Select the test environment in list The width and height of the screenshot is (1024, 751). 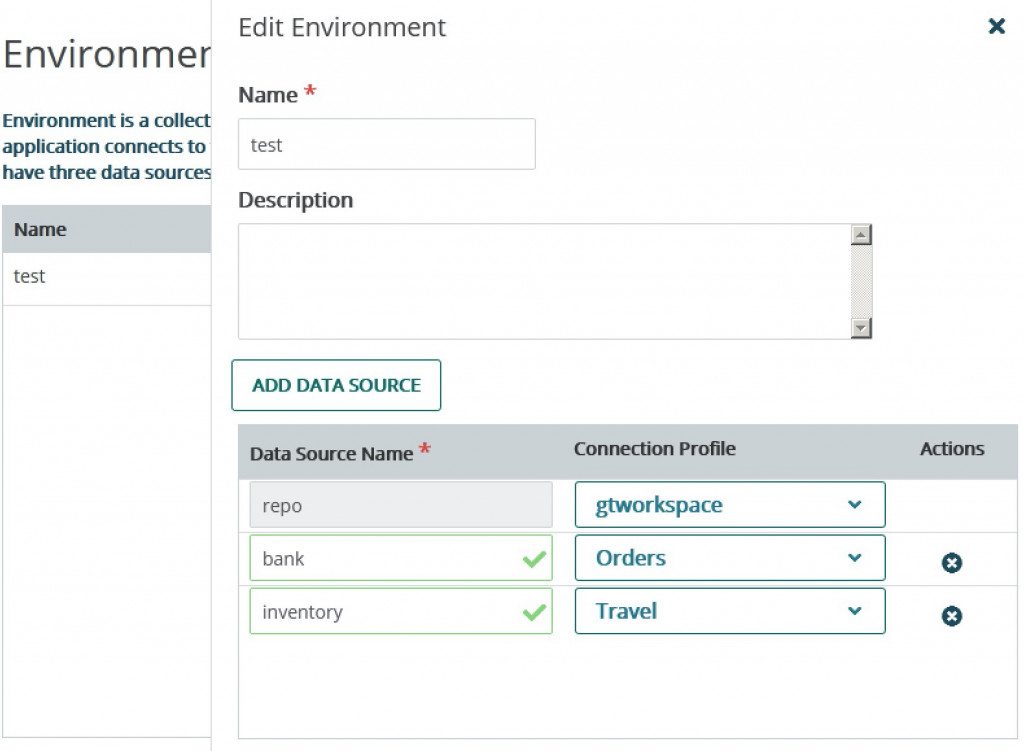point(30,277)
